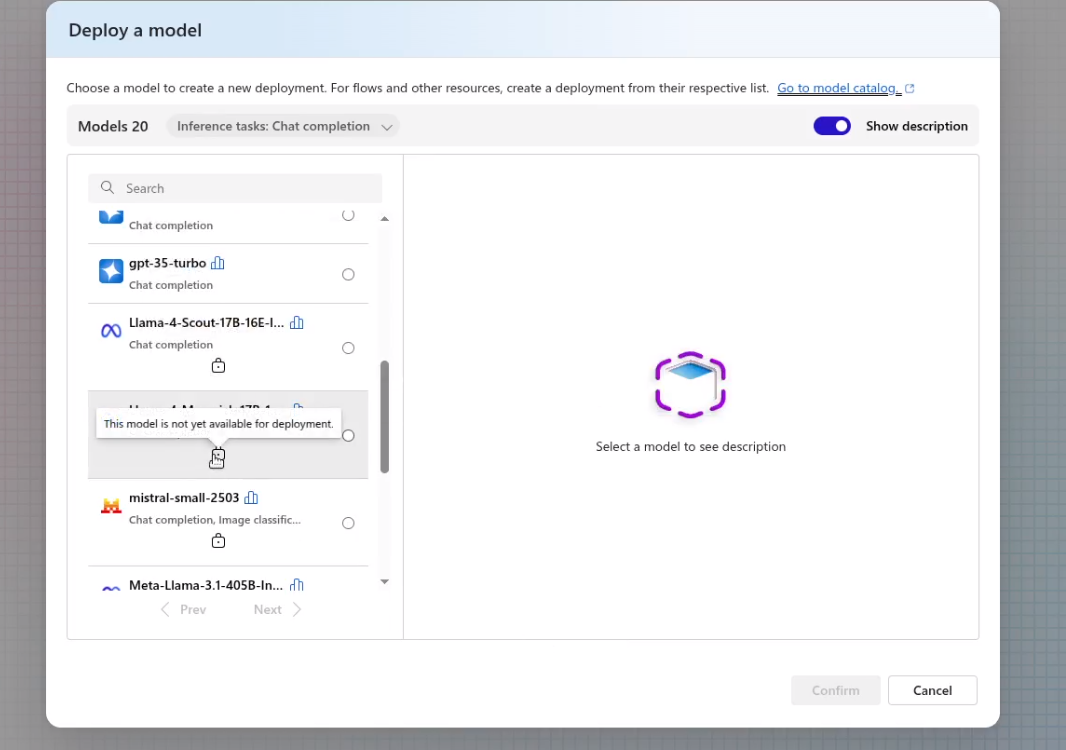Click the Cancel button
Screen dimensions: 1066x750
[933, 690]
